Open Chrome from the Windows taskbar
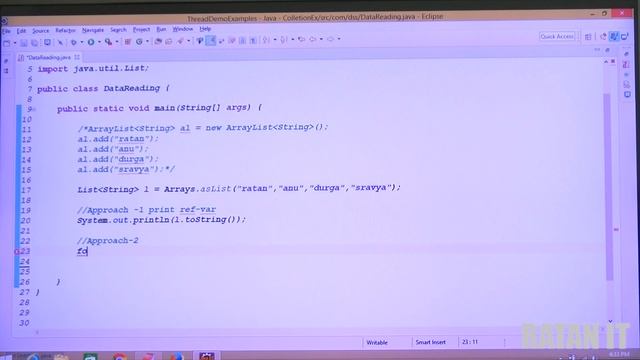This screenshot has height=360, width=640. pos(119,357)
